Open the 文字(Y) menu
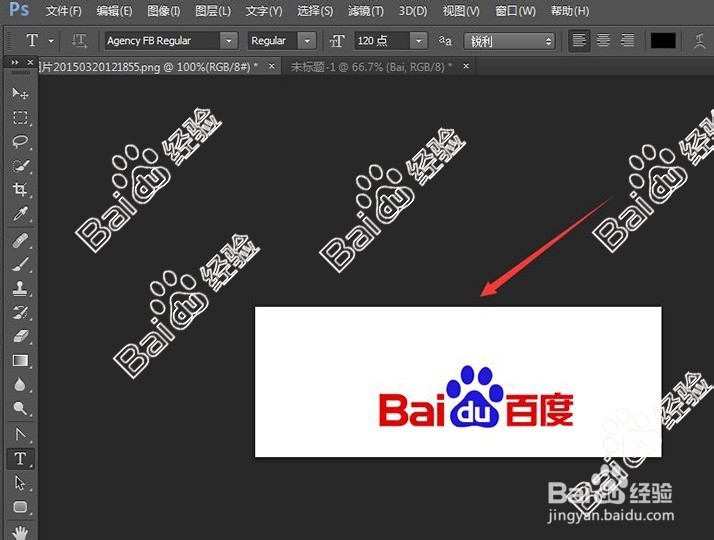Screen dimensions: 714x540 click(x=264, y=10)
